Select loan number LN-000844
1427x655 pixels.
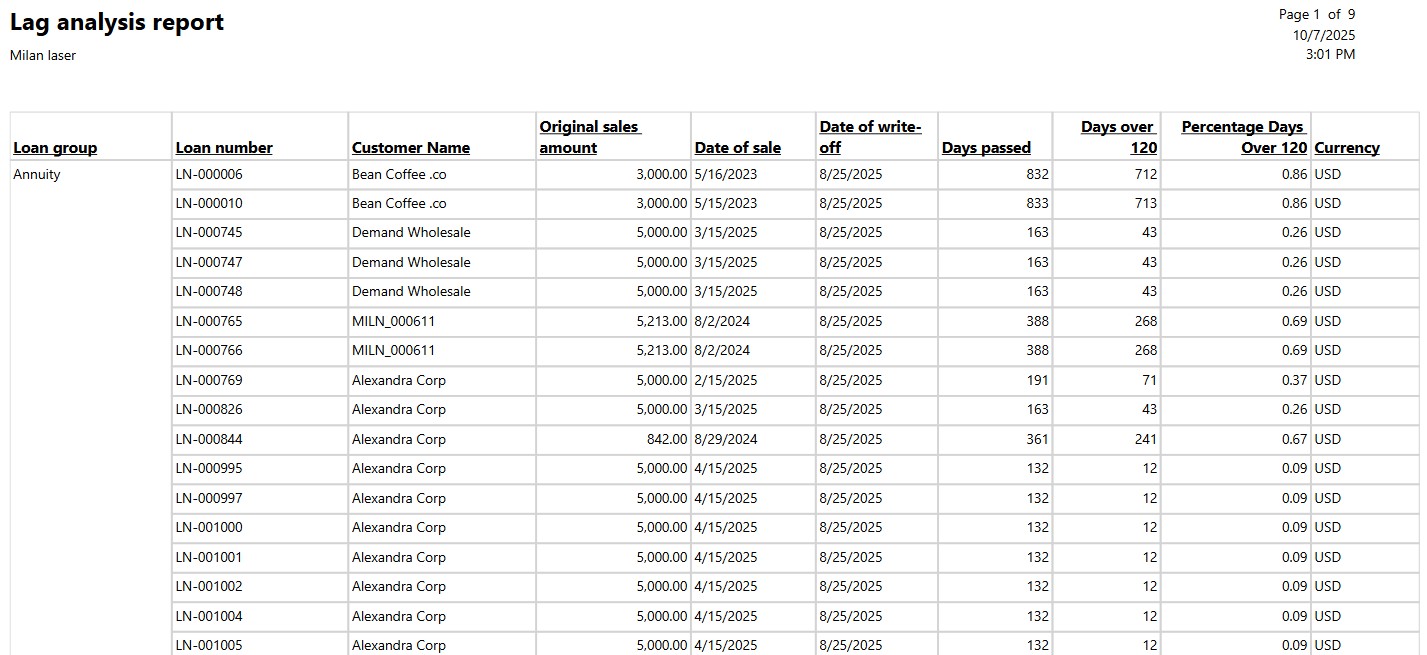coord(209,439)
